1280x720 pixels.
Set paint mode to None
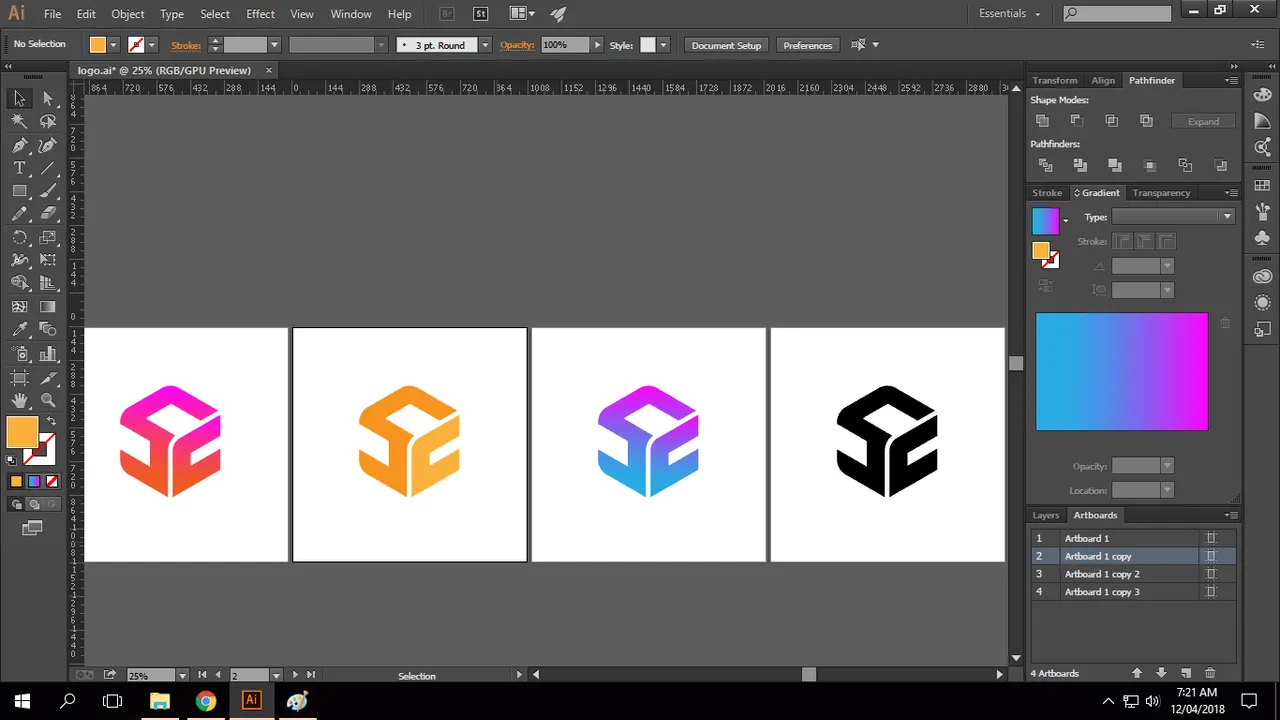tap(50, 481)
